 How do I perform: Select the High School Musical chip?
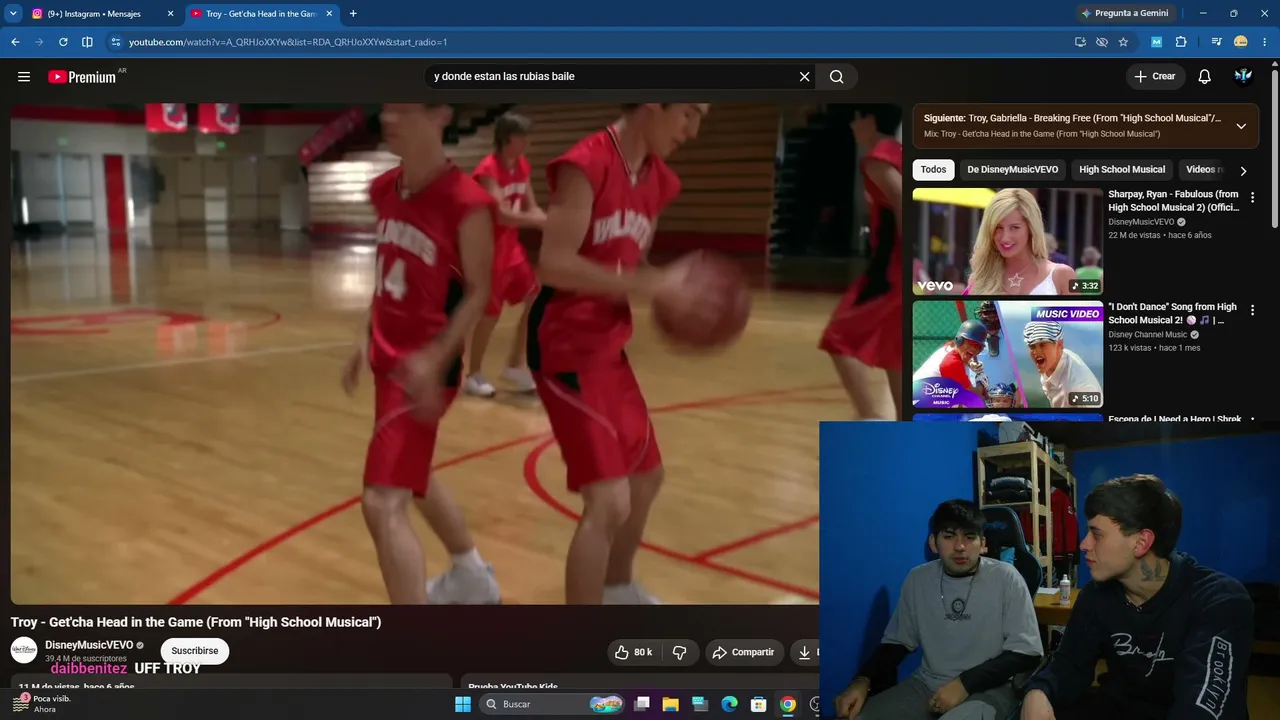click(x=1122, y=170)
